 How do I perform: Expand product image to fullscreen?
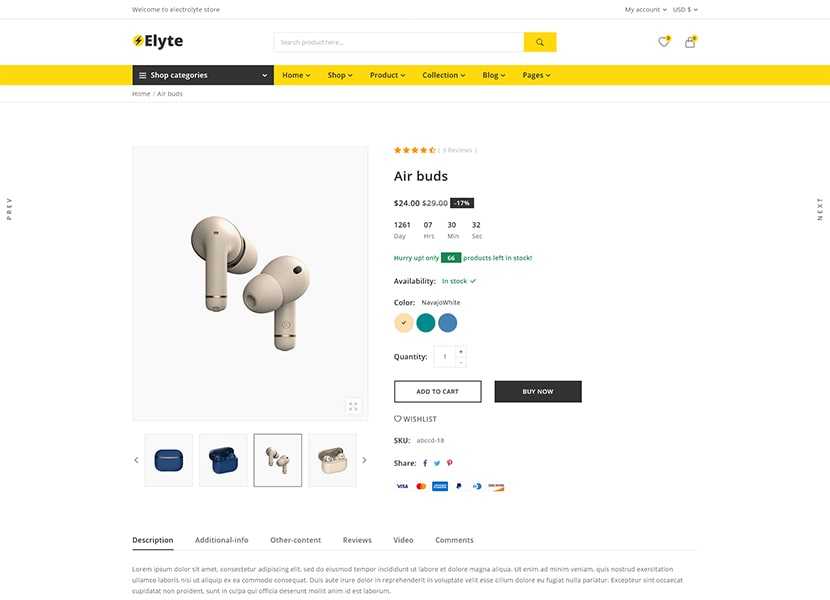[x=353, y=406]
